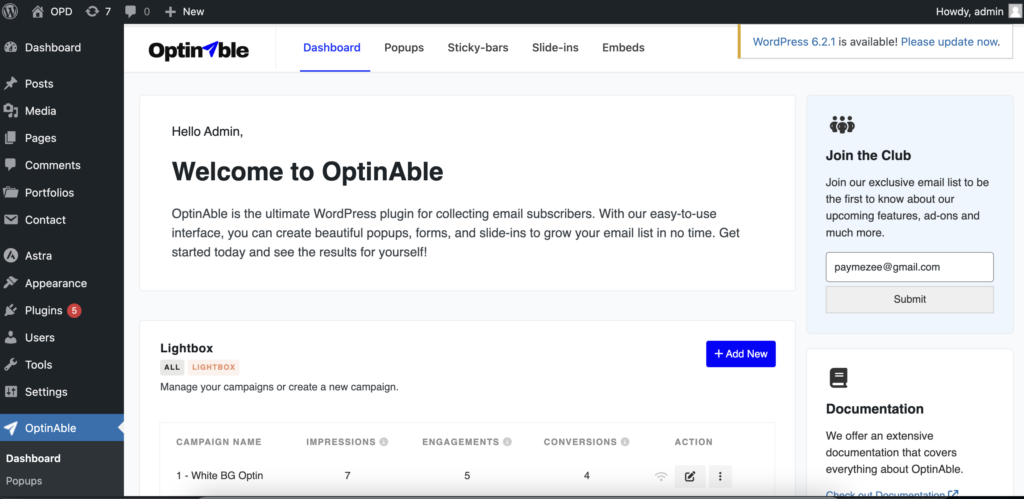Click the Add New button
Image resolution: width=1024 pixels, height=499 pixels.
741,353
